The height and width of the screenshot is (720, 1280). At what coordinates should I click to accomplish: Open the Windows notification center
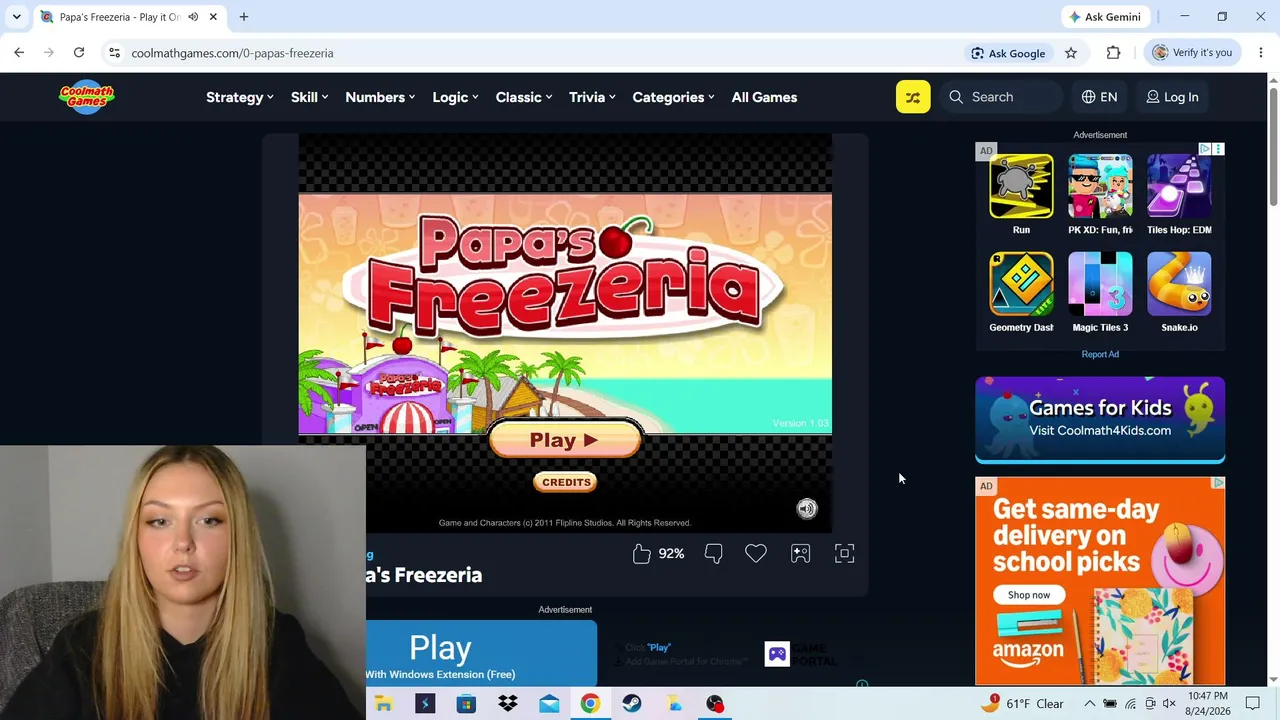(x=1253, y=704)
